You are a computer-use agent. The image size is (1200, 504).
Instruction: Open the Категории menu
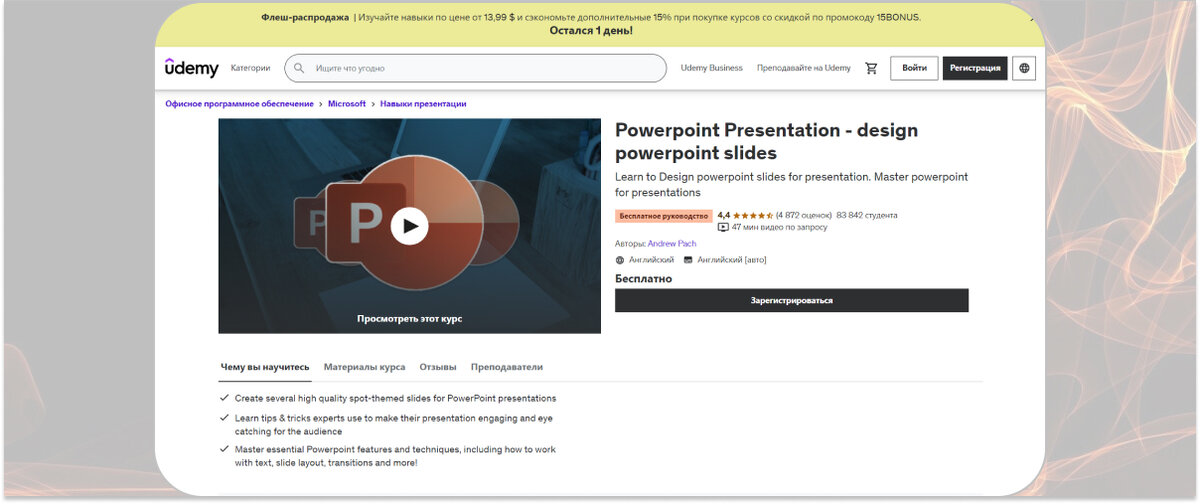click(250, 68)
